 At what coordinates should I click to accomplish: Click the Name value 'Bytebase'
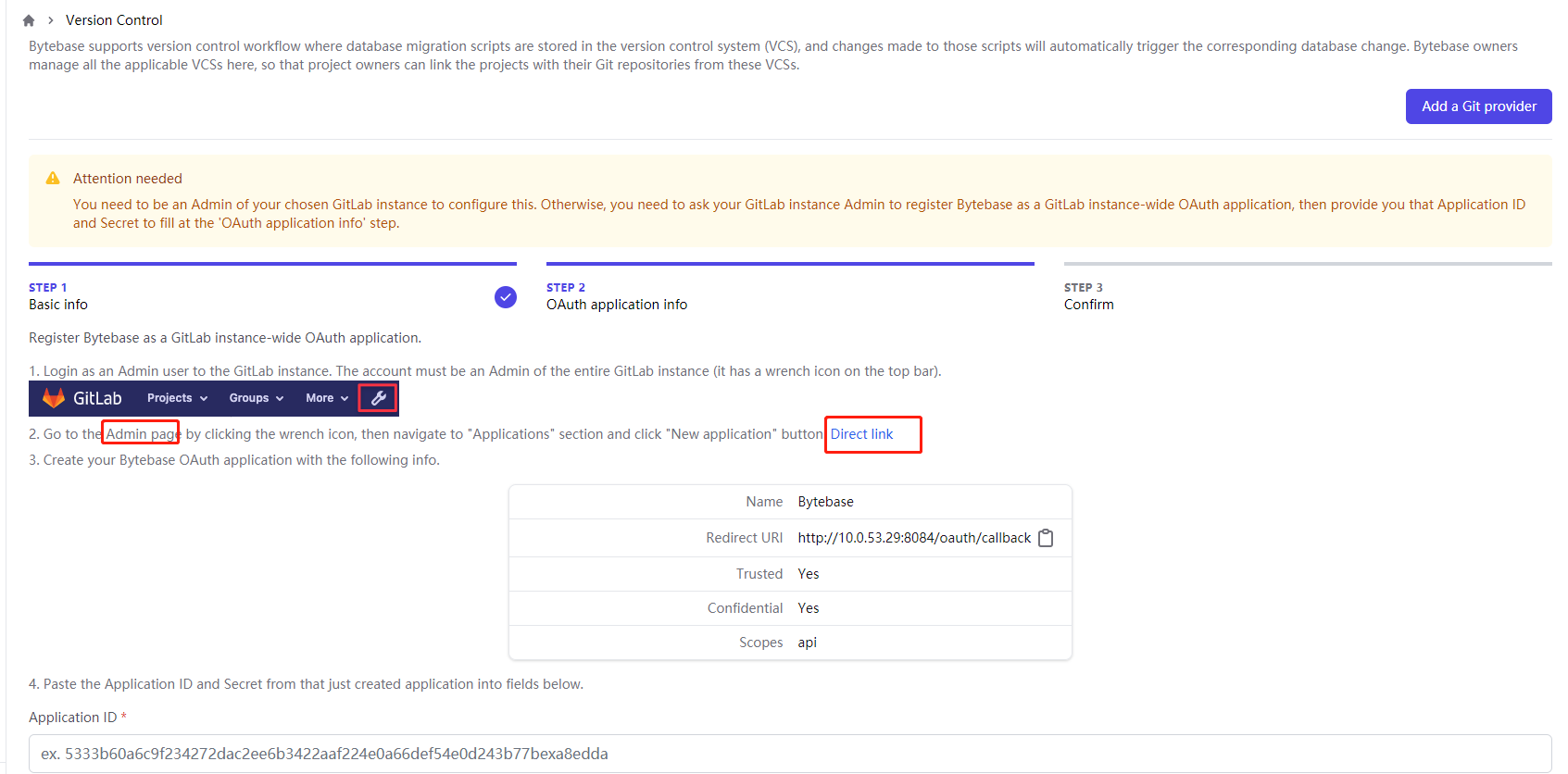[825, 502]
